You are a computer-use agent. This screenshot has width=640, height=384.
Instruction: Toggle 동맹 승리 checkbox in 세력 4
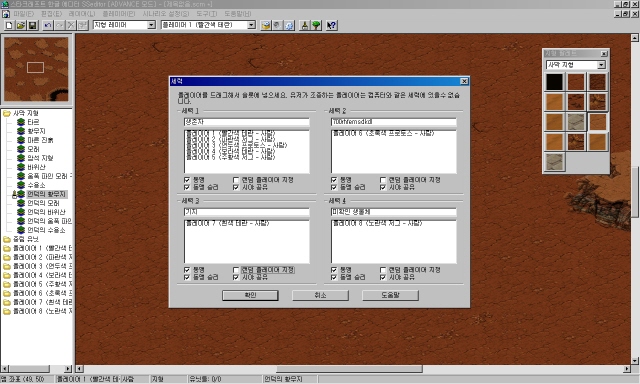pos(334,277)
